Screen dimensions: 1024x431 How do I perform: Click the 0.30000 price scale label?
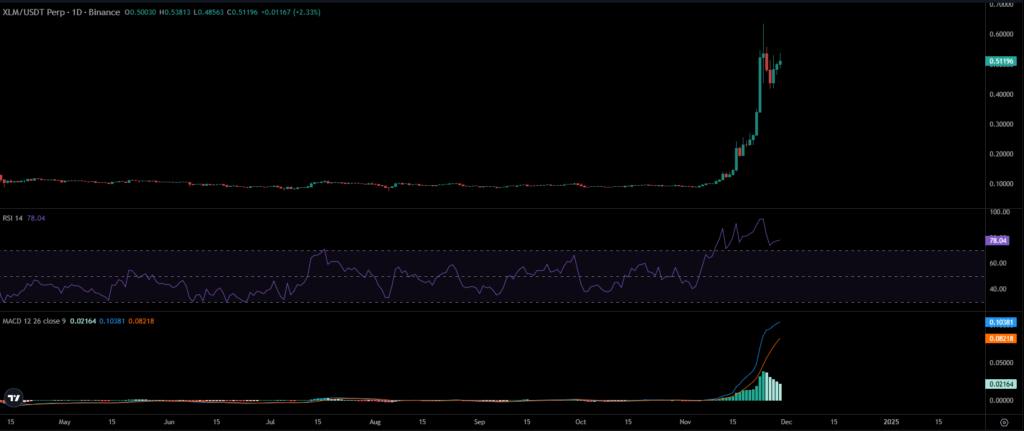[1001, 124]
